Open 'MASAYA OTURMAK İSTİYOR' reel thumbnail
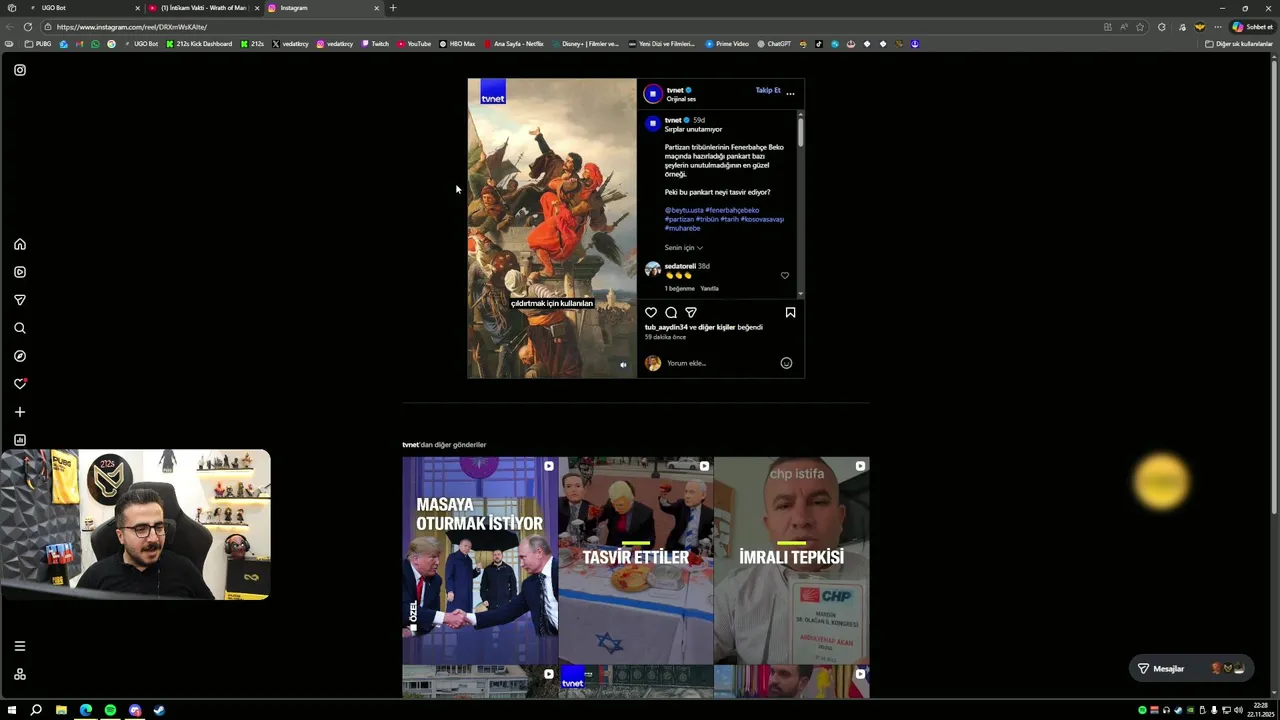 [480, 560]
